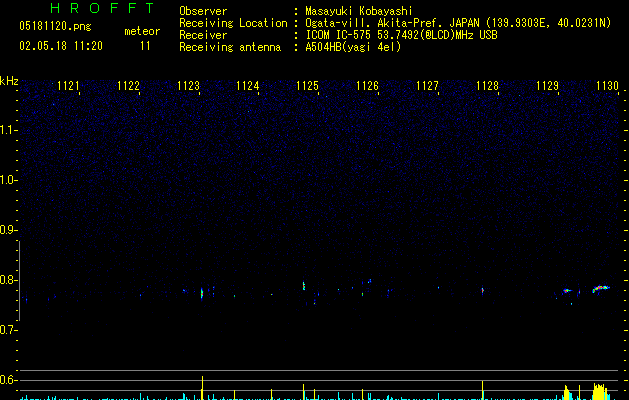Click the Observer field label
The width and height of the screenshot is (629, 400).
pyautogui.click(x=203, y=11)
